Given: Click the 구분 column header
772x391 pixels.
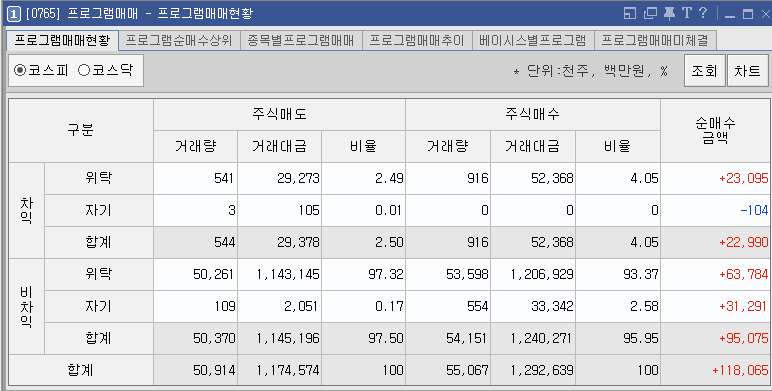Looking at the screenshot, I should (81, 130).
